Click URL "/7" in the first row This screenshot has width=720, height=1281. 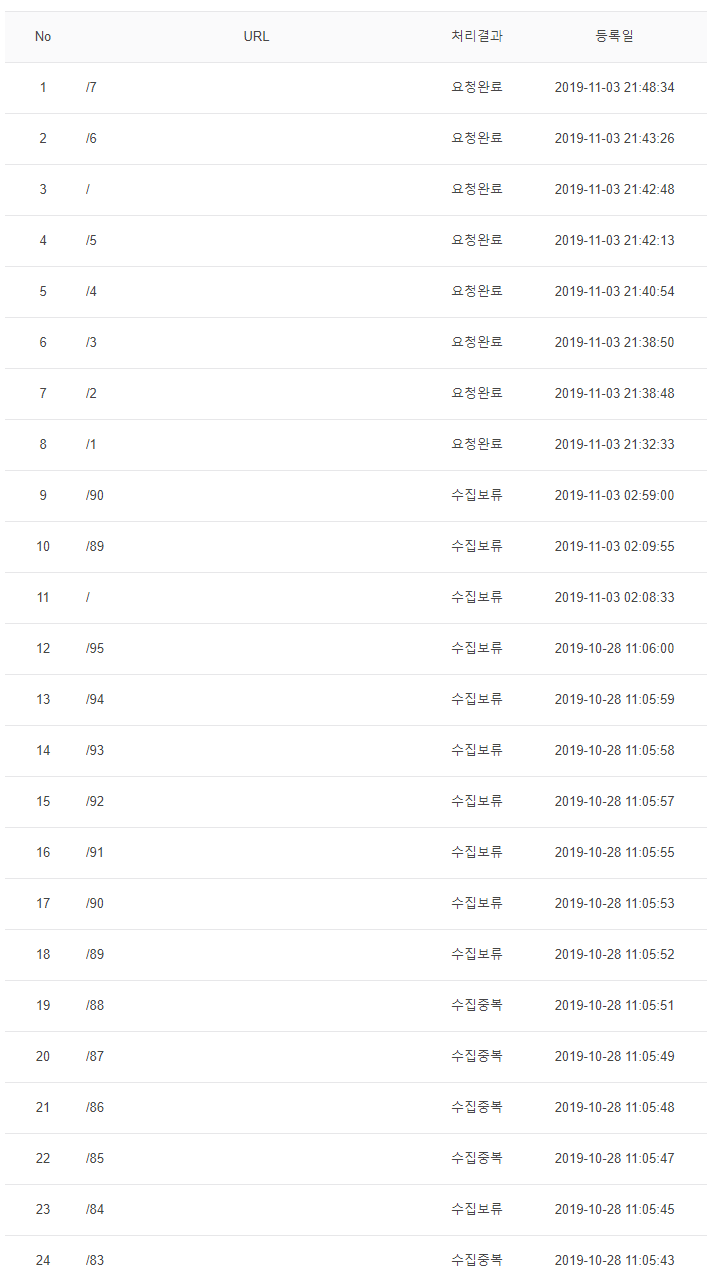coord(91,87)
